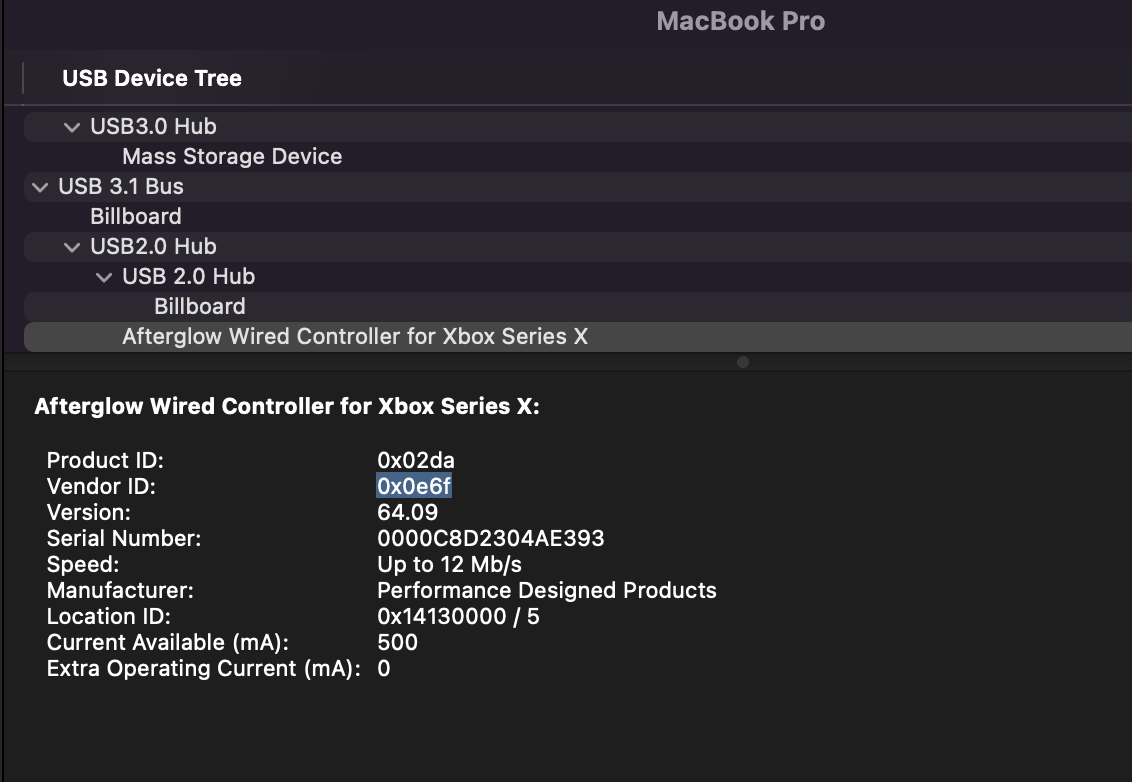Viewport: 1132px width, 782px height.
Task: Select the Mass Storage Device entry
Action: coord(232,156)
